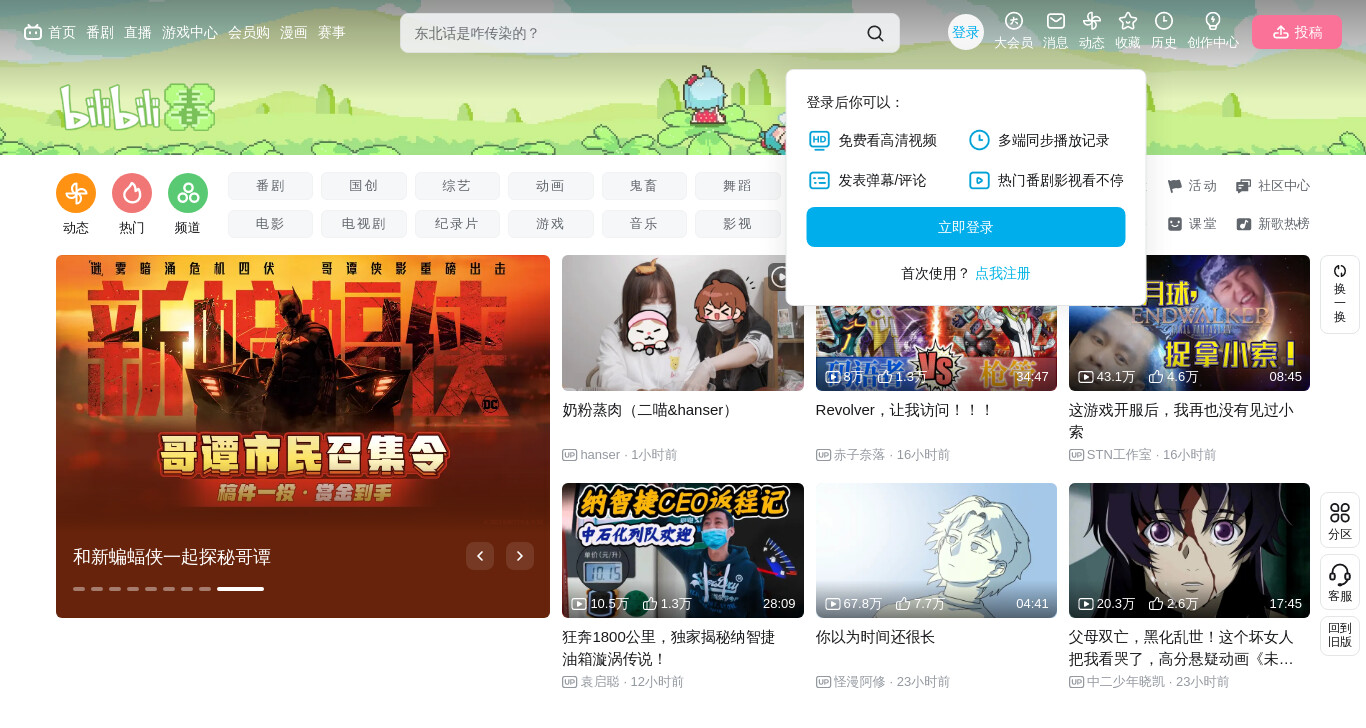Click the green 频道 circle icon
Screen dimensions: 1366x728
pos(188,193)
